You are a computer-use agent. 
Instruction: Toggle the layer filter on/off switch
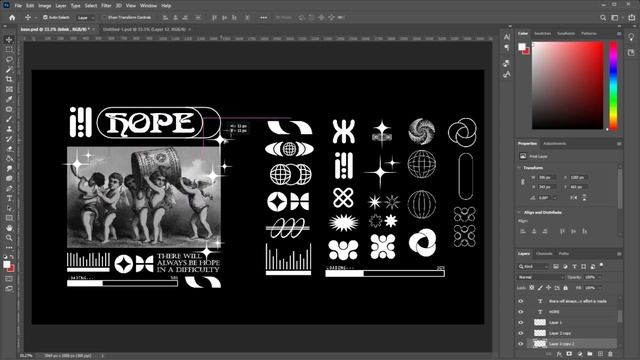pos(602,266)
